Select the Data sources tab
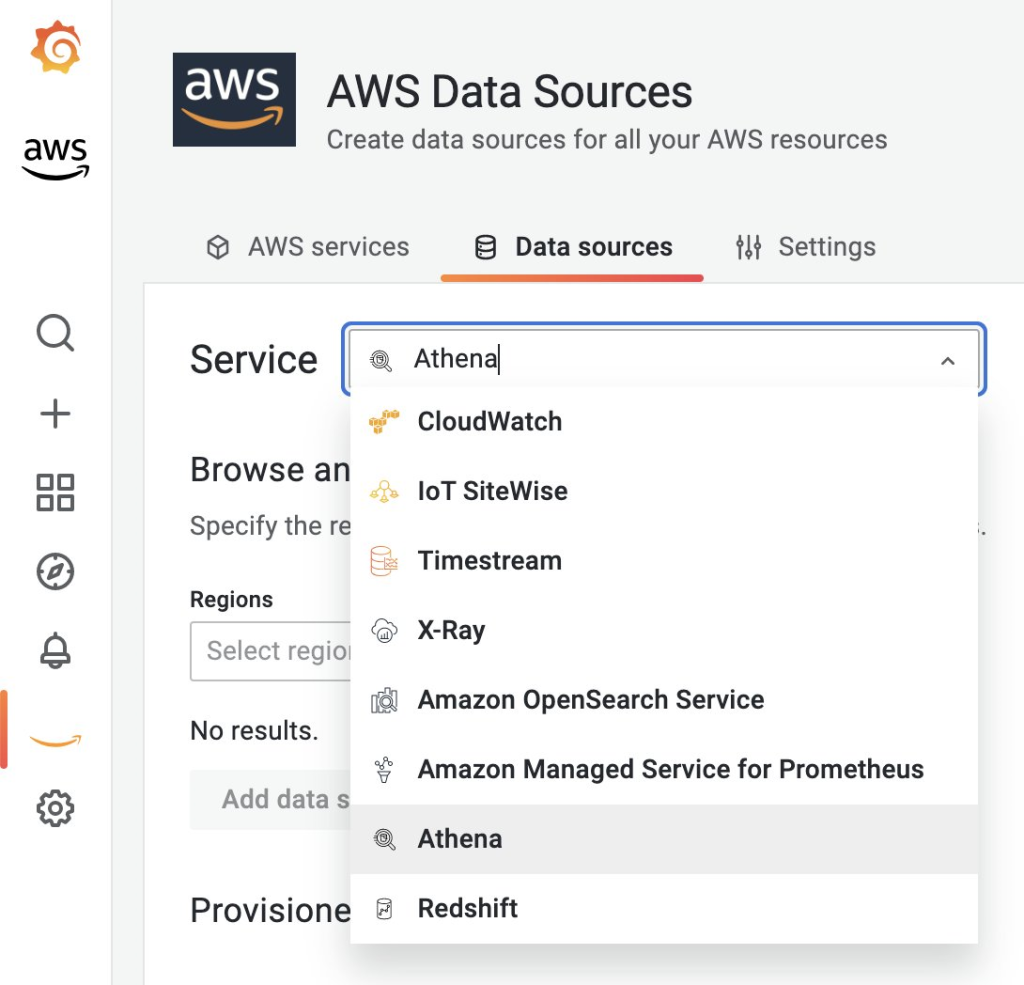The image size is (1024, 985). (572, 247)
